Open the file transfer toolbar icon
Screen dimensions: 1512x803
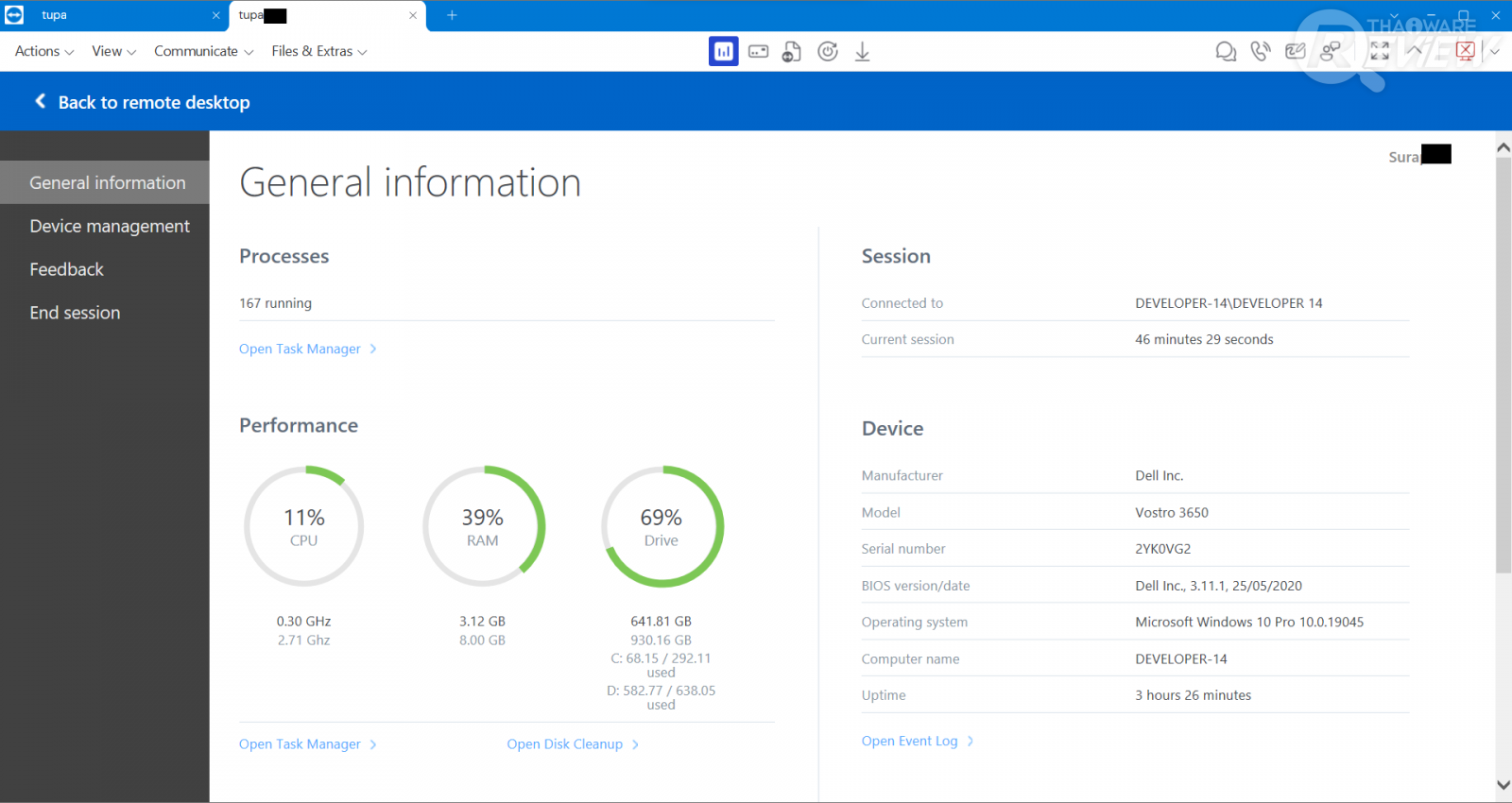click(x=792, y=51)
